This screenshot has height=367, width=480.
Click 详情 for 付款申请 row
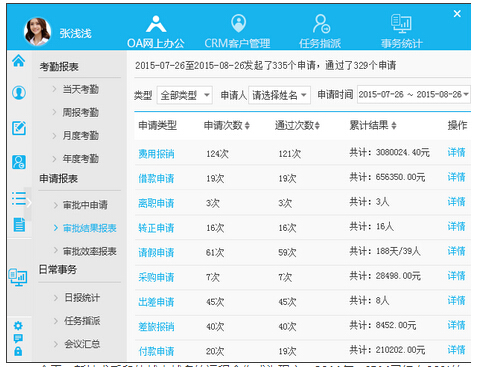456,350
